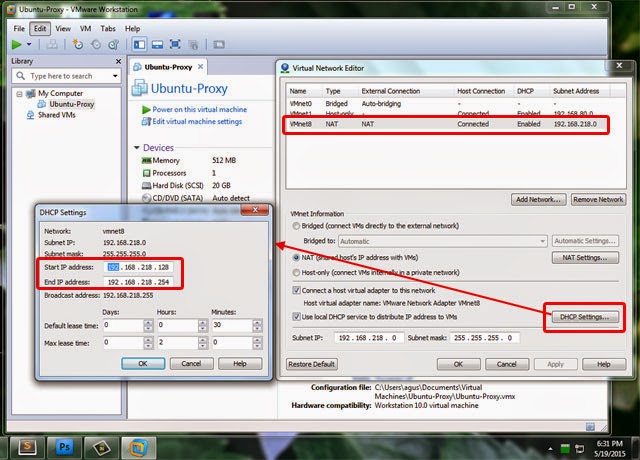Click the Default lease time Minutes stepper
The height and width of the screenshot is (460, 640).
tap(257, 326)
